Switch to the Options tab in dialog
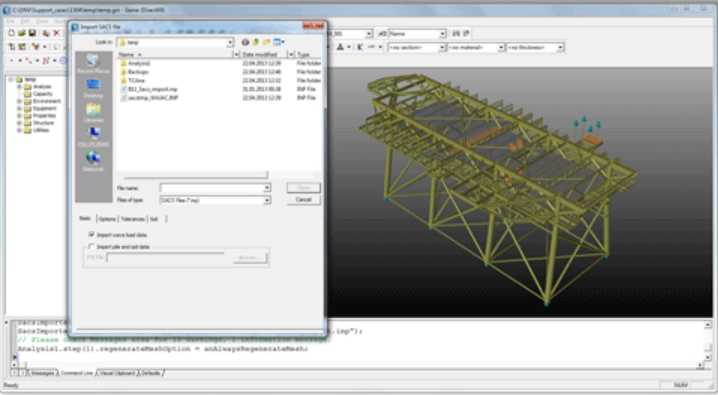Screen dimensions: 718x395 (107, 219)
